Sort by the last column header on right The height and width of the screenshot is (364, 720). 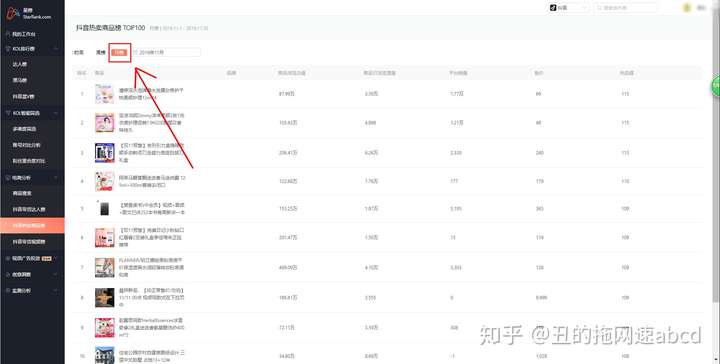(627, 73)
